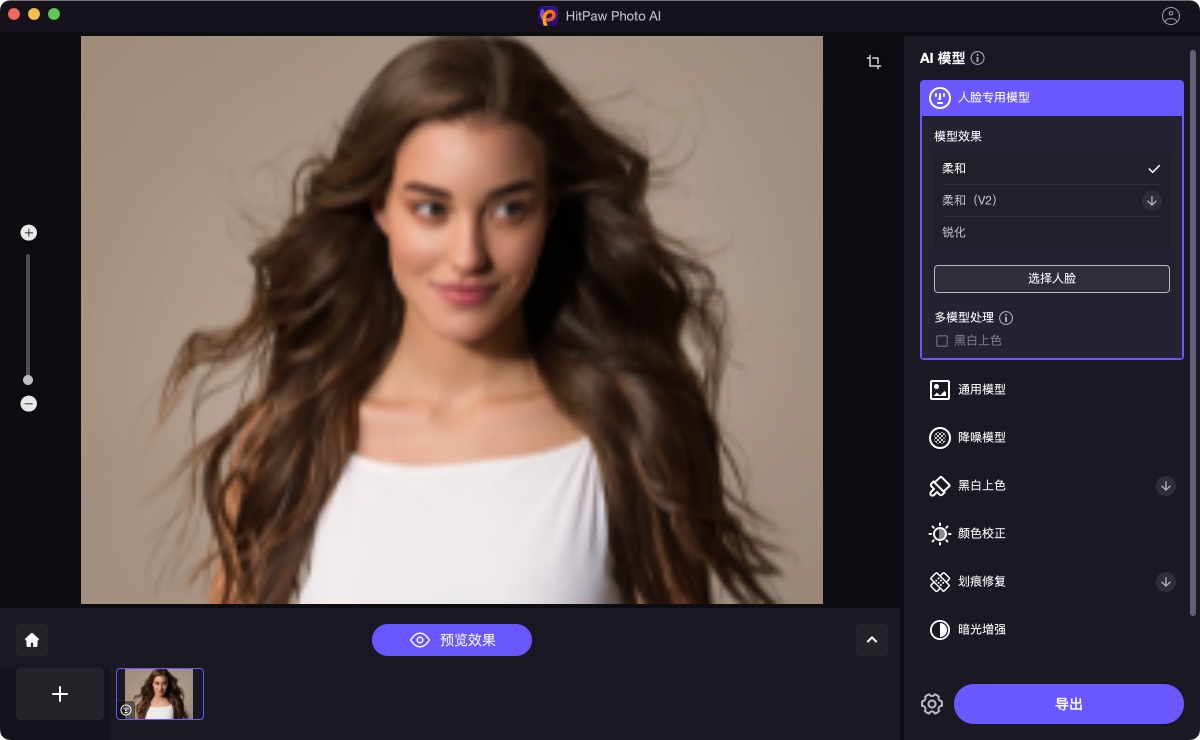Screen dimensions: 1200x740
Task: Click the zoom slider handle
Action: click(x=28, y=380)
